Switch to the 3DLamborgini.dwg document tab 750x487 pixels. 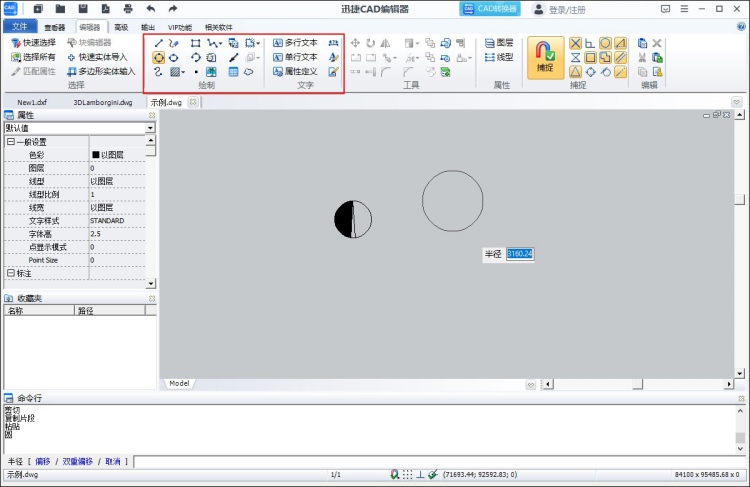(x=103, y=102)
